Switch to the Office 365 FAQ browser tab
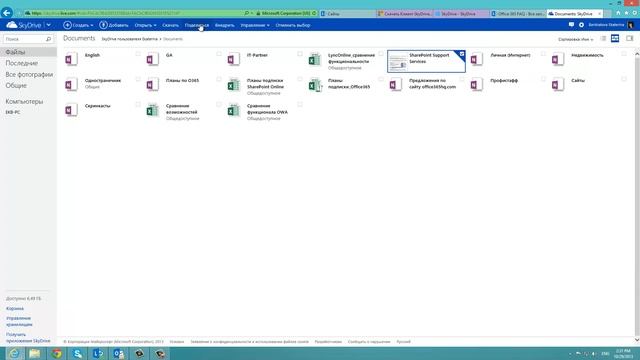Image resolution: width=640 pixels, height=360 pixels. coord(518,13)
